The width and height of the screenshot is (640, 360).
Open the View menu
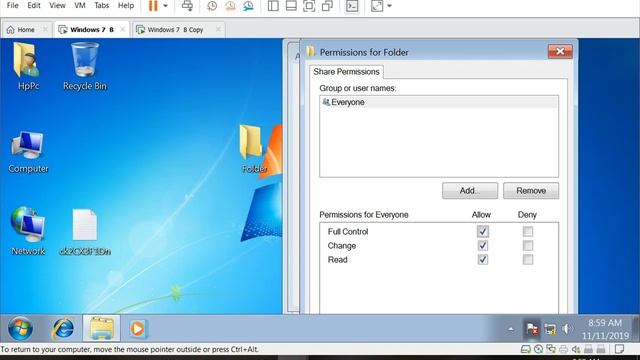pyautogui.click(x=57, y=5)
